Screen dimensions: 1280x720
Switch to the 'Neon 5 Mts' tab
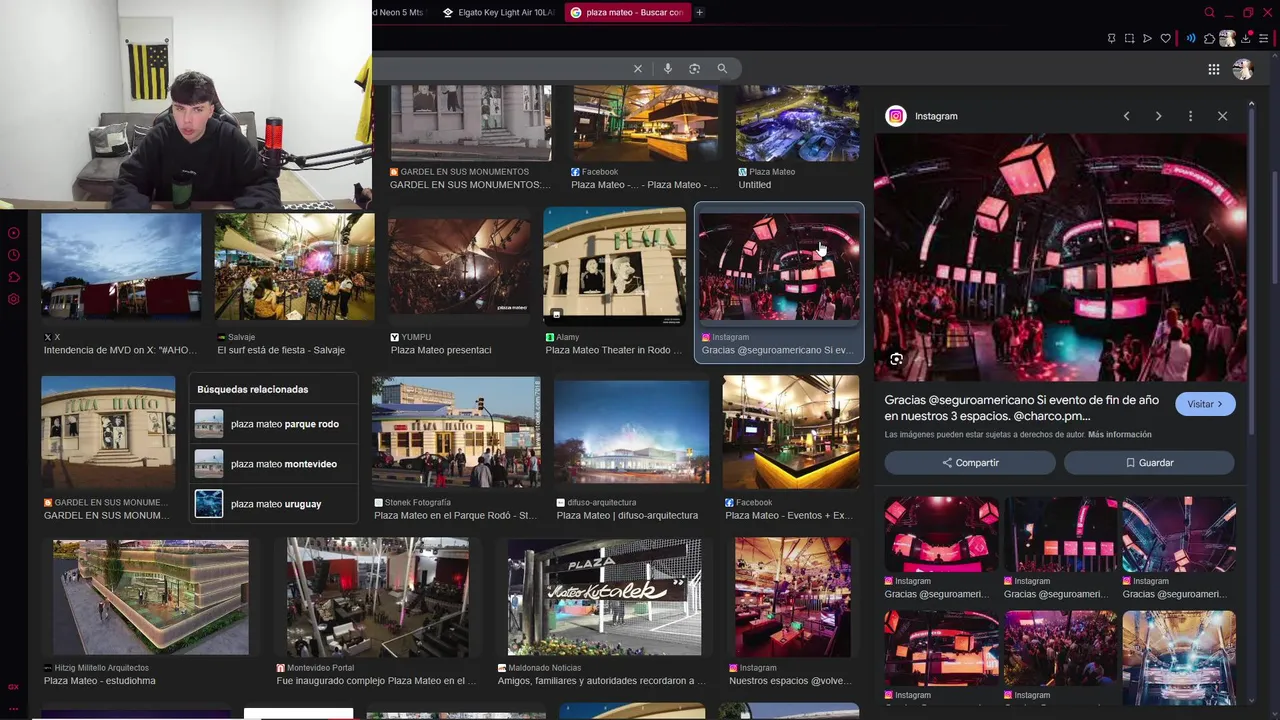[x=400, y=13]
